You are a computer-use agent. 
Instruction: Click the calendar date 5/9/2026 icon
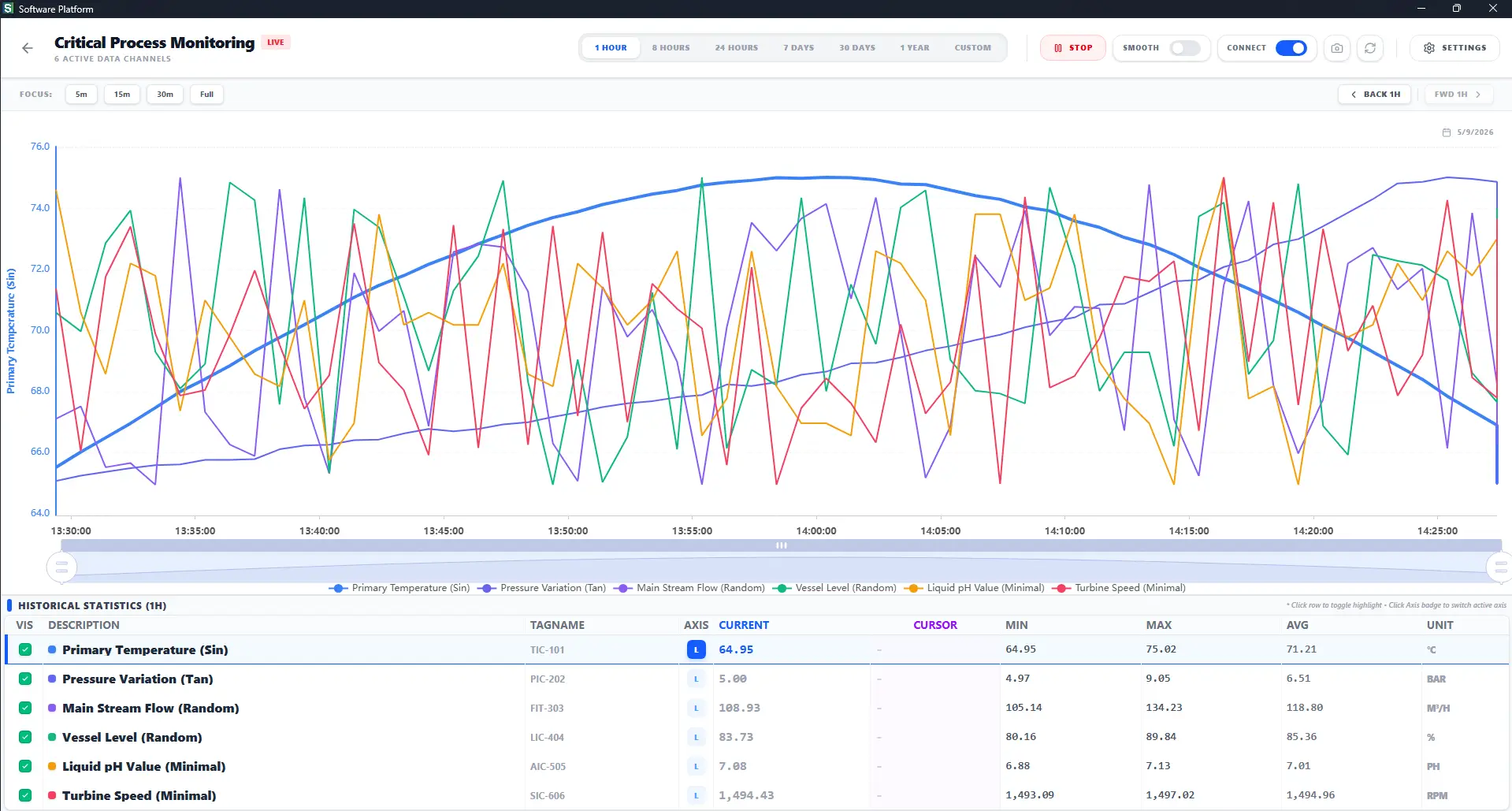point(1446,132)
